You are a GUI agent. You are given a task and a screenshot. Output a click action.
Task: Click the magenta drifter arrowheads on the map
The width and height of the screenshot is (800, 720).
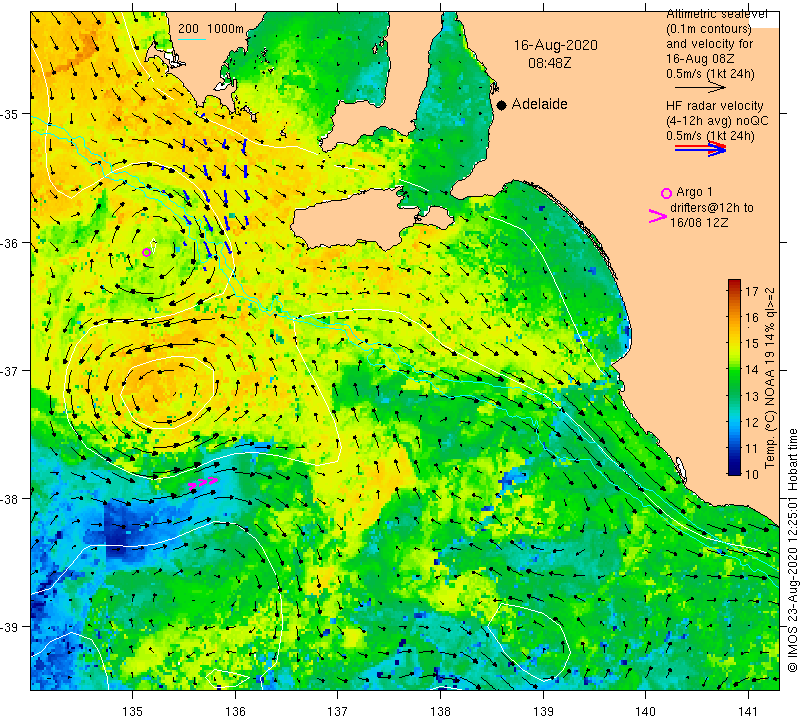[203, 483]
